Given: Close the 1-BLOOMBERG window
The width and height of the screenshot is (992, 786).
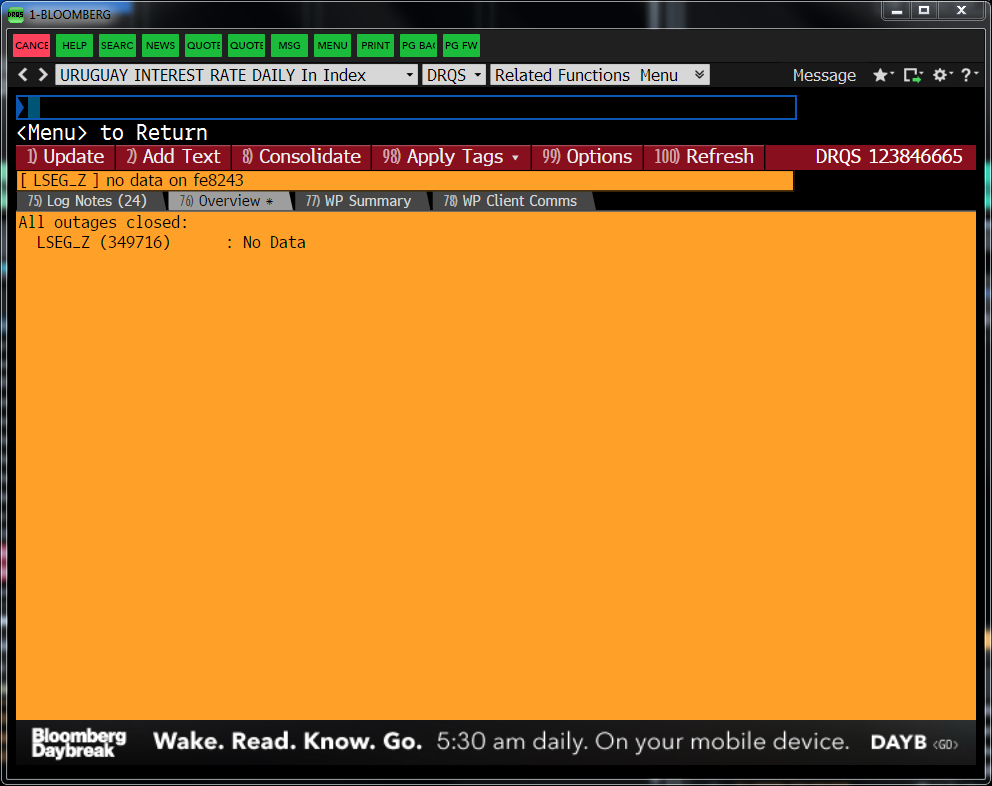Looking at the screenshot, I should coord(961,11).
